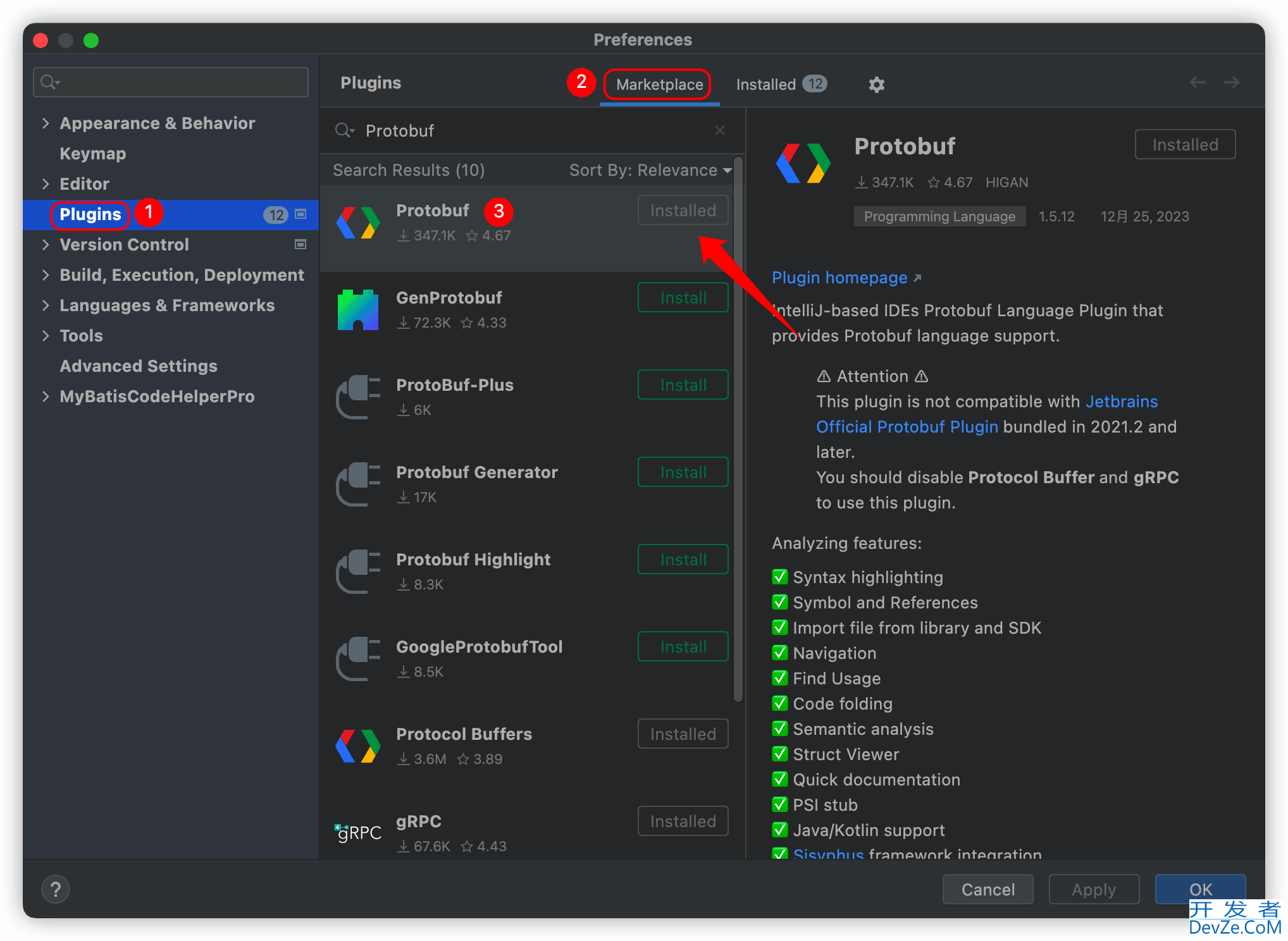This screenshot has height=941, width=1288.
Task: Confirm with the OK button
Action: (1200, 889)
